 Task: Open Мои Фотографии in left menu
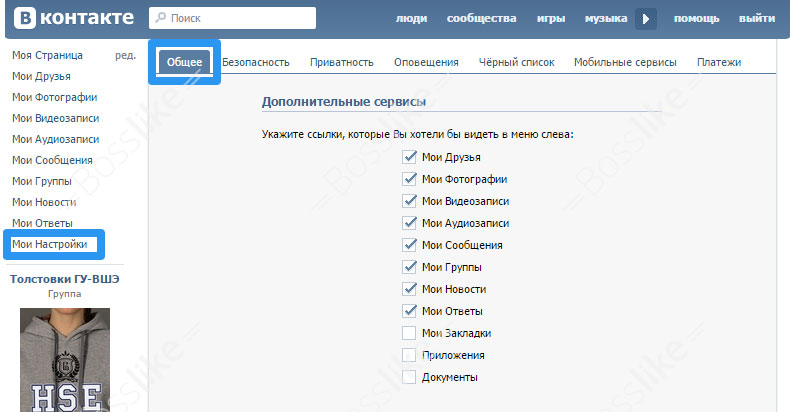pos(54,97)
